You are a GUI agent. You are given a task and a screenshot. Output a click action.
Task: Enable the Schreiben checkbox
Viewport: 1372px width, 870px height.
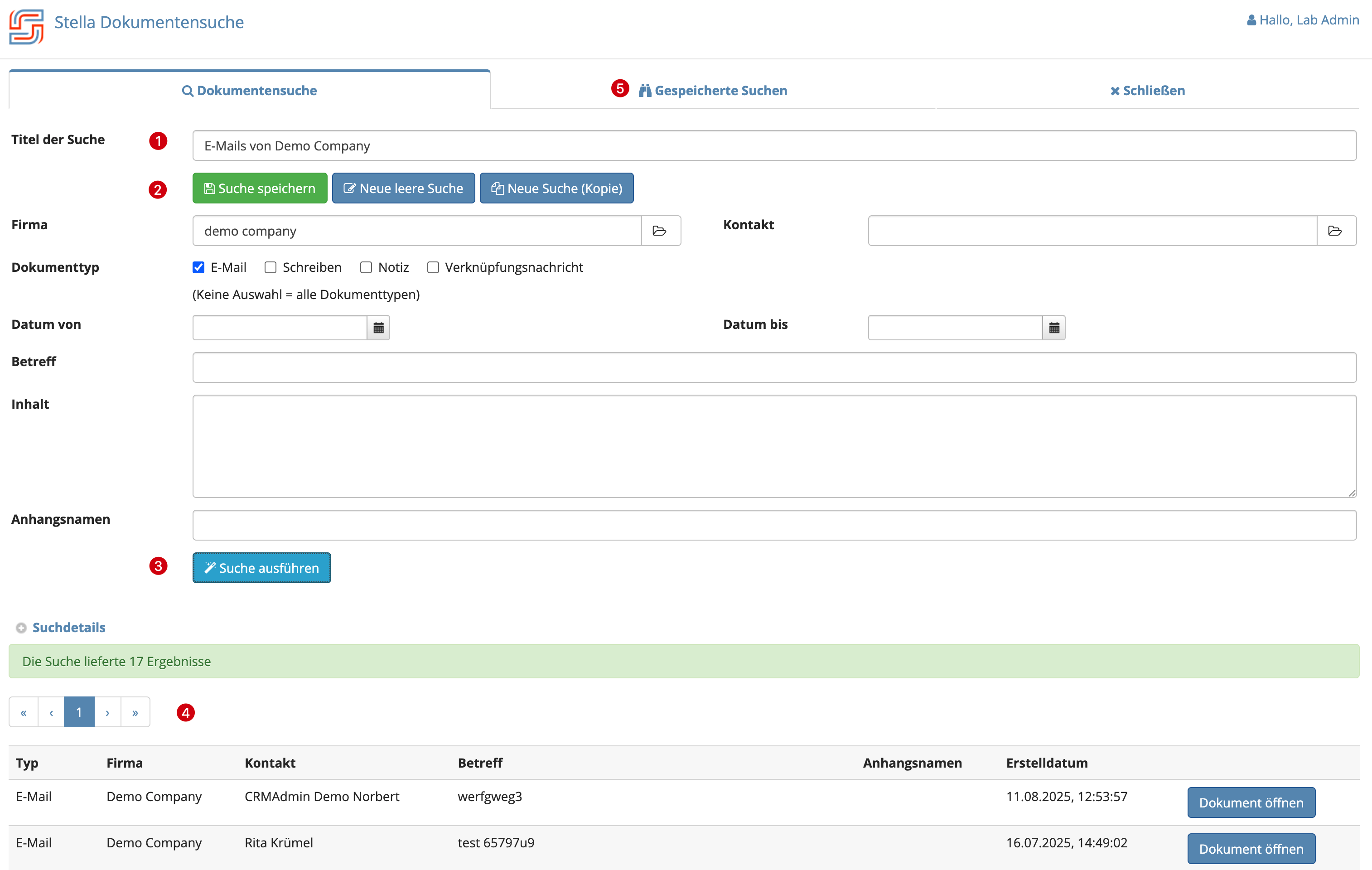[x=271, y=267]
